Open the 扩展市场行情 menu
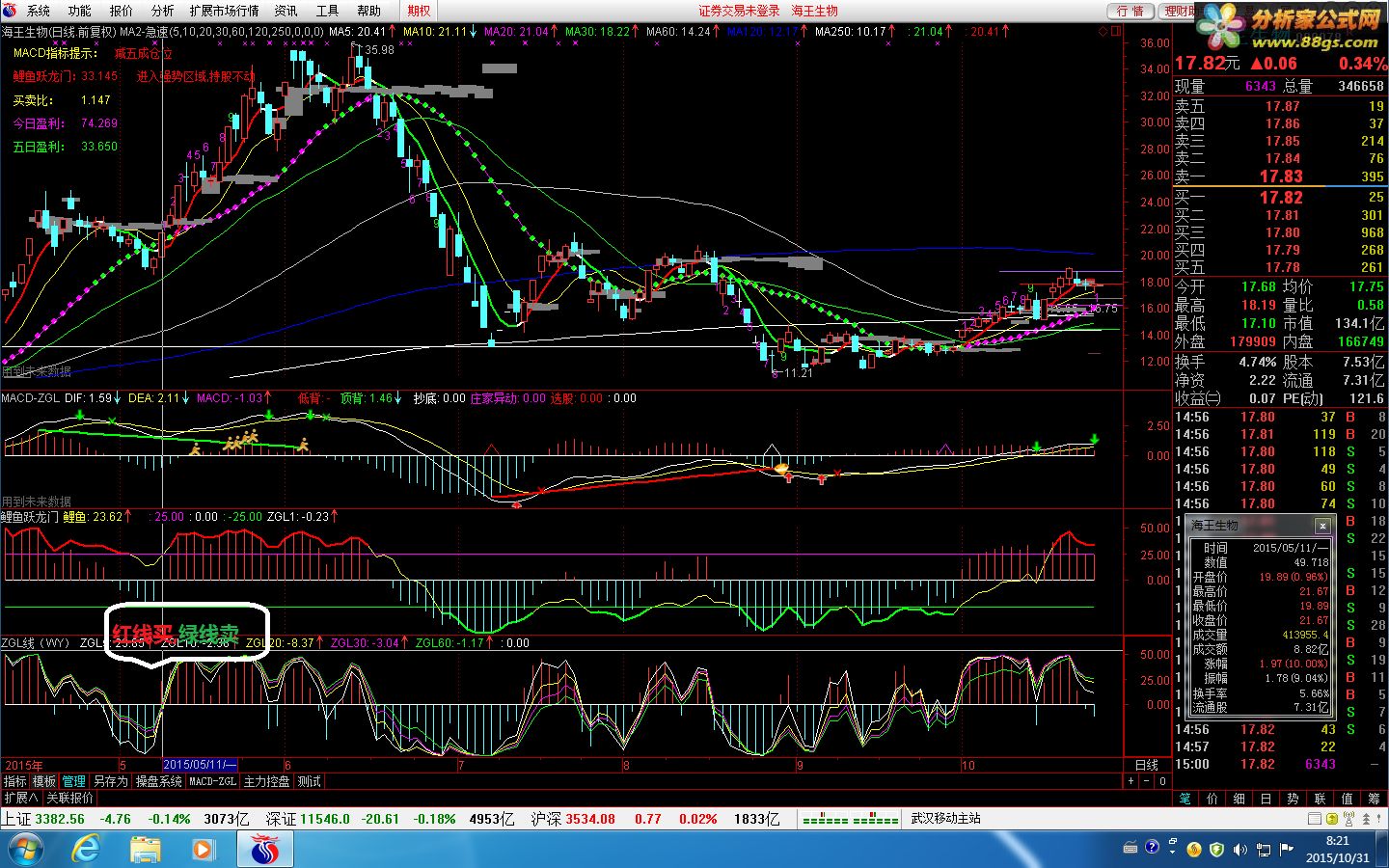1389x868 pixels. point(224,11)
